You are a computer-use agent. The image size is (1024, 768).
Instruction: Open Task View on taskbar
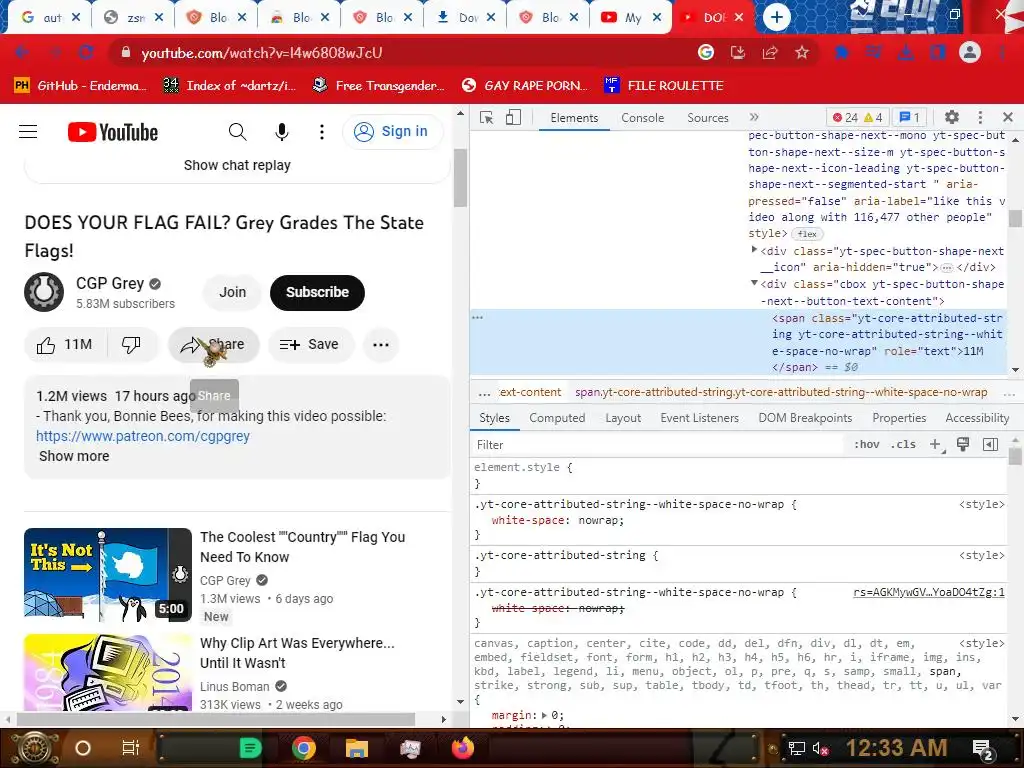click(x=131, y=748)
